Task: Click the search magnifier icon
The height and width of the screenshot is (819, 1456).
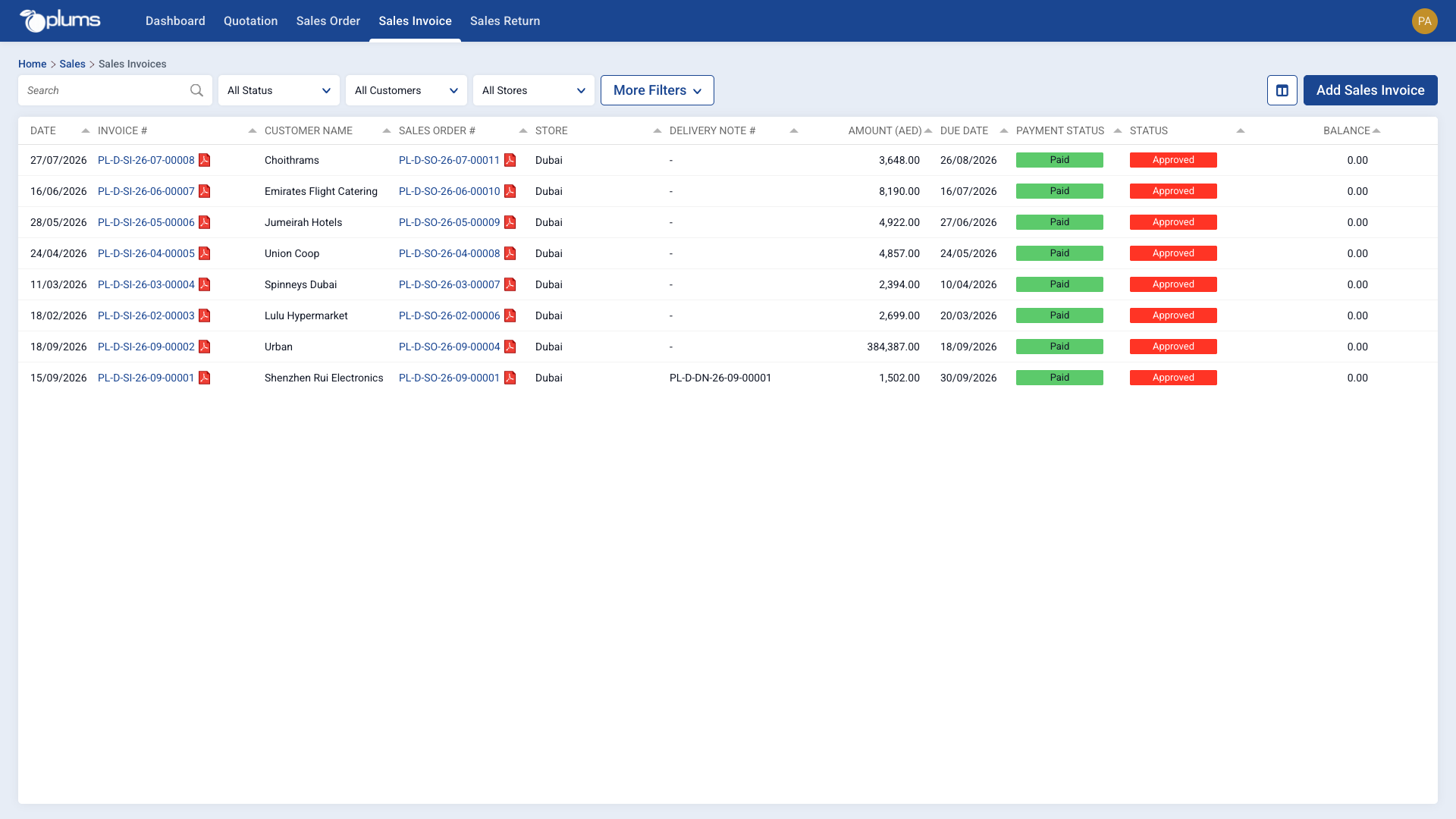Action: (196, 90)
